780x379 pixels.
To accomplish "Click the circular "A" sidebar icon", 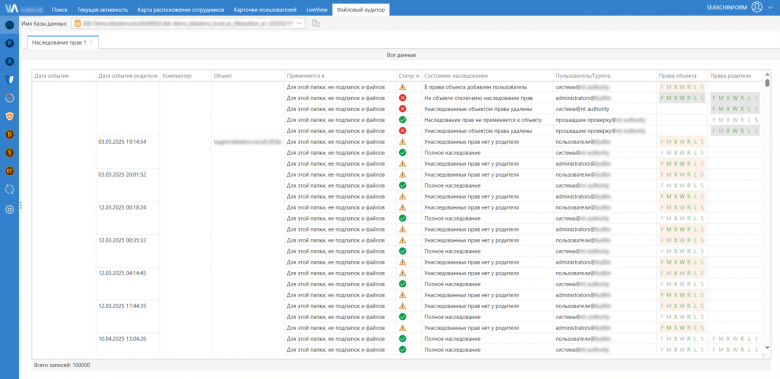I will point(9,62).
